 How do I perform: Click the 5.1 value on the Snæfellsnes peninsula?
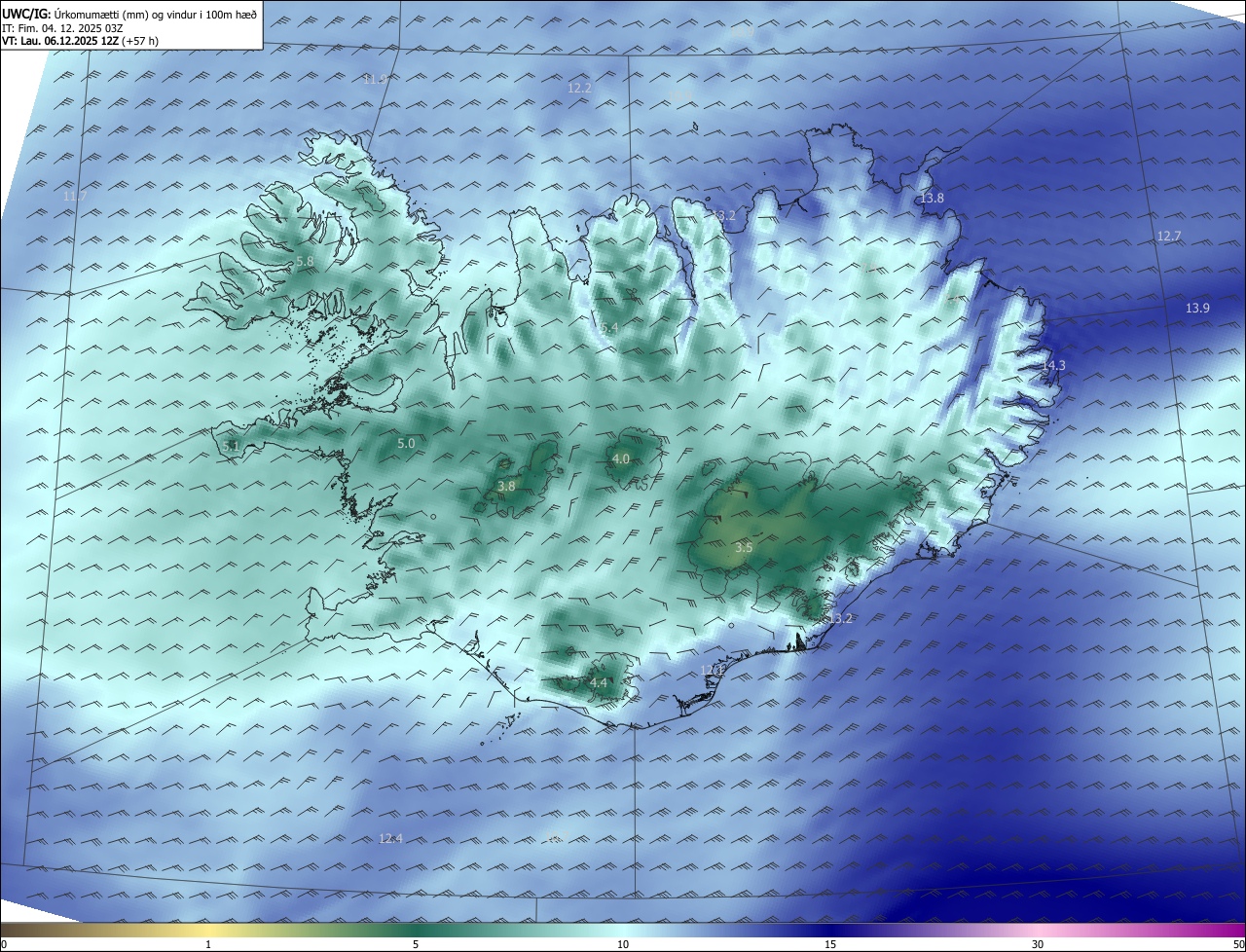(x=231, y=446)
